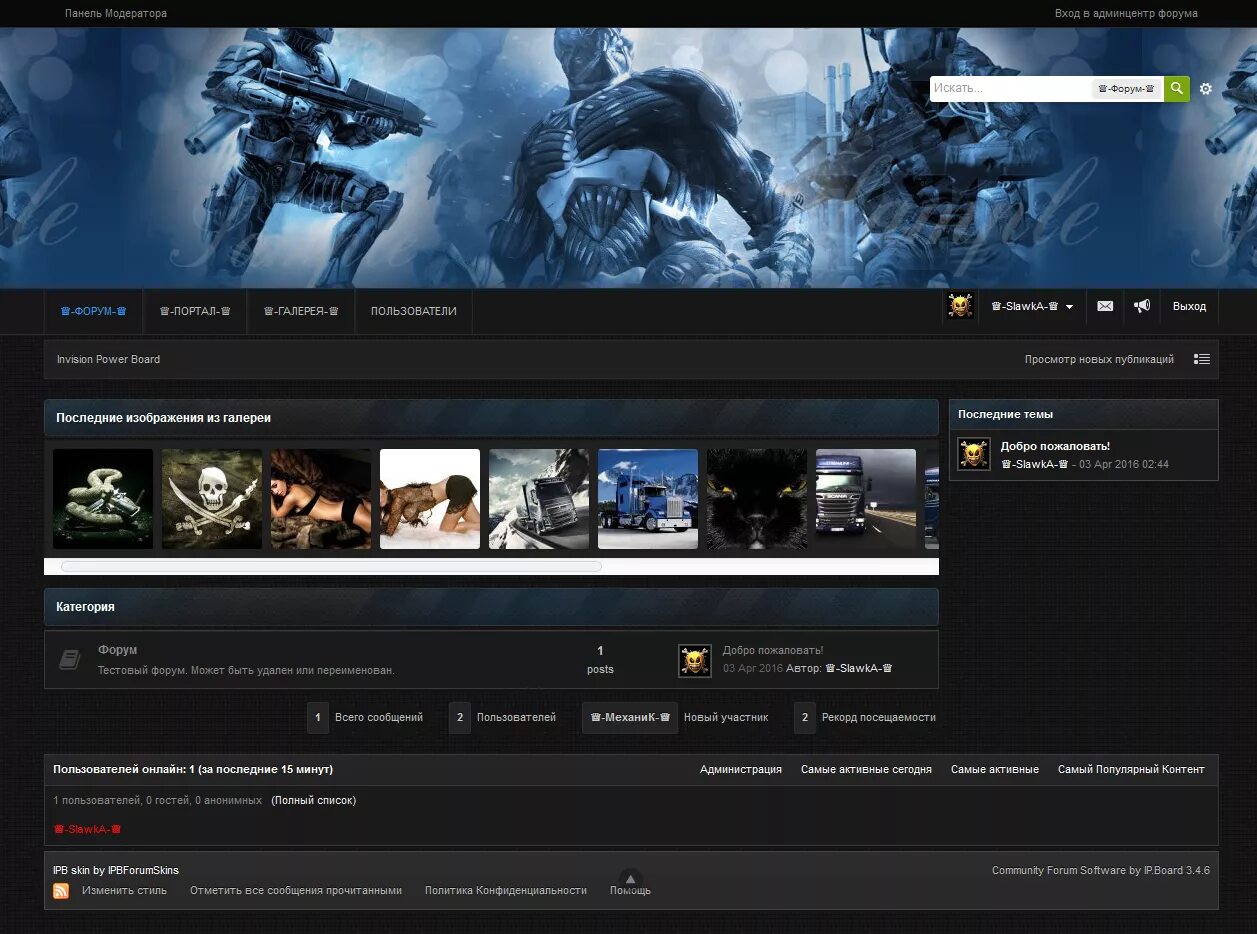
Task: Click Рекорд посещаемости statistic label
Action: [879, 717]
